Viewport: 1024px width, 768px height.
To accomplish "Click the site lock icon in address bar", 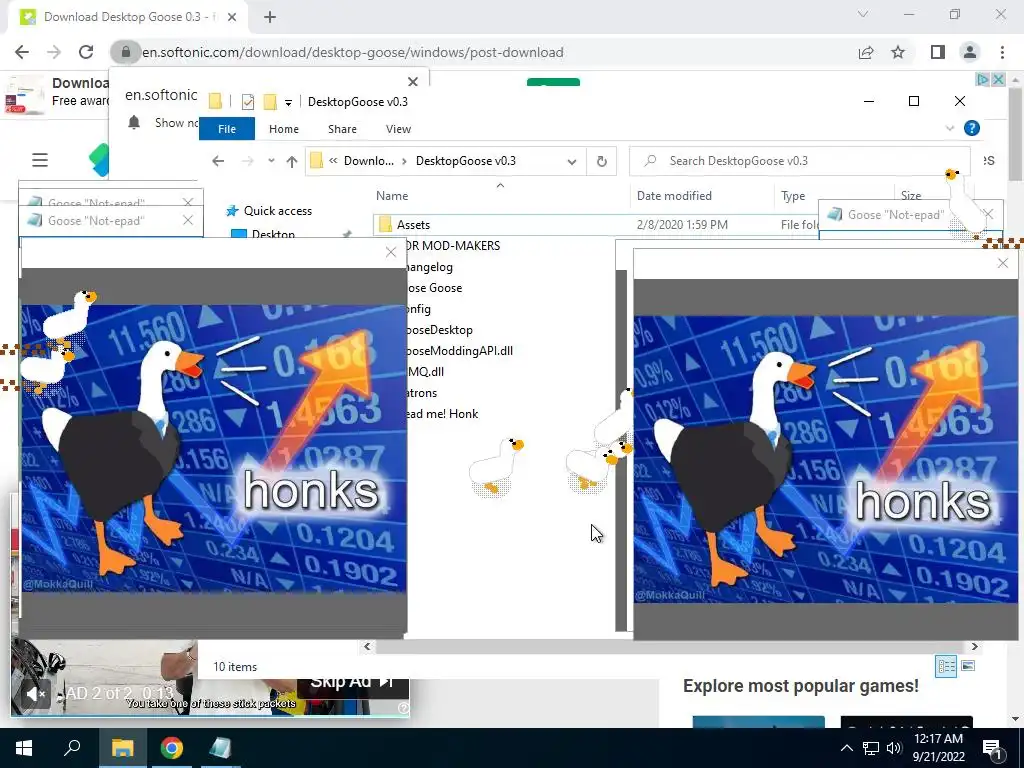I will [x=125, y=52].
